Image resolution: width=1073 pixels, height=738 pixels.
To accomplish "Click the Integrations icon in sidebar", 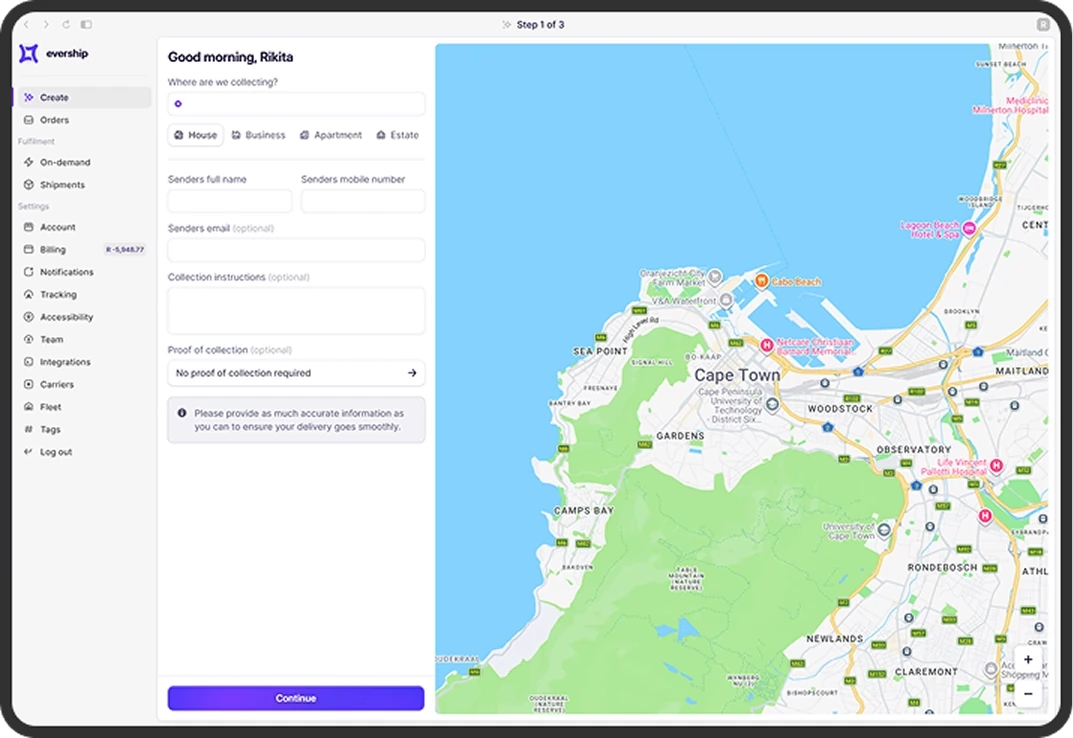I will click(29, 362).
